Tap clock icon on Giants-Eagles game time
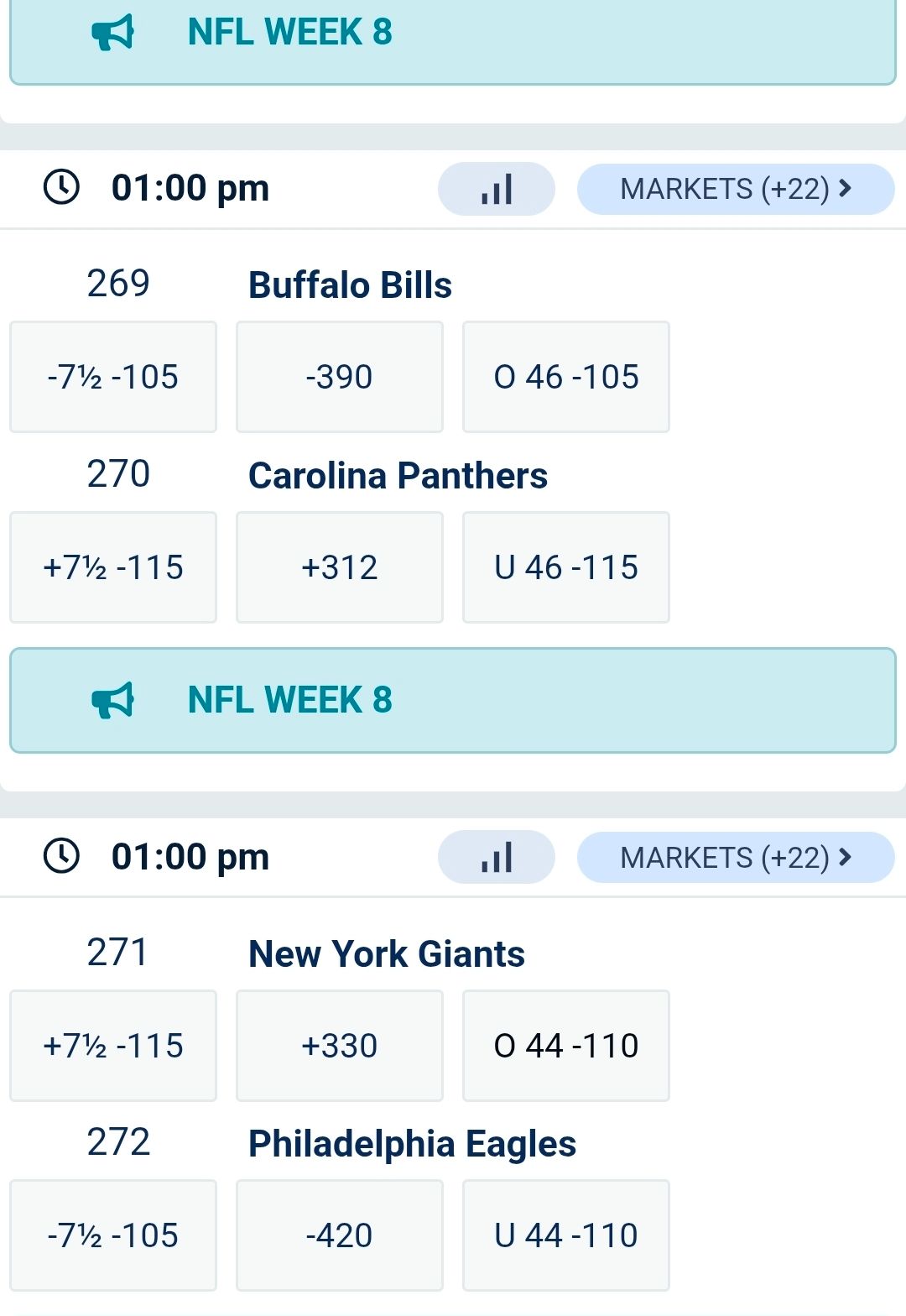 tap(61, 856)
